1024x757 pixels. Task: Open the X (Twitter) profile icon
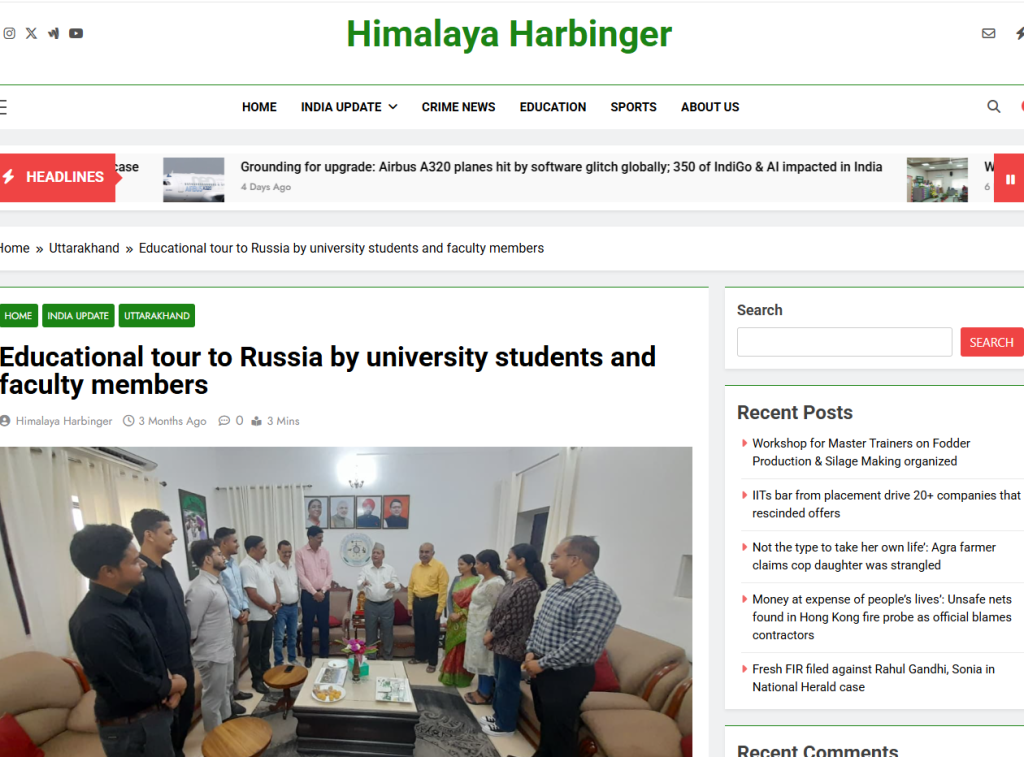pyautogui.click(x=31, y=33)
